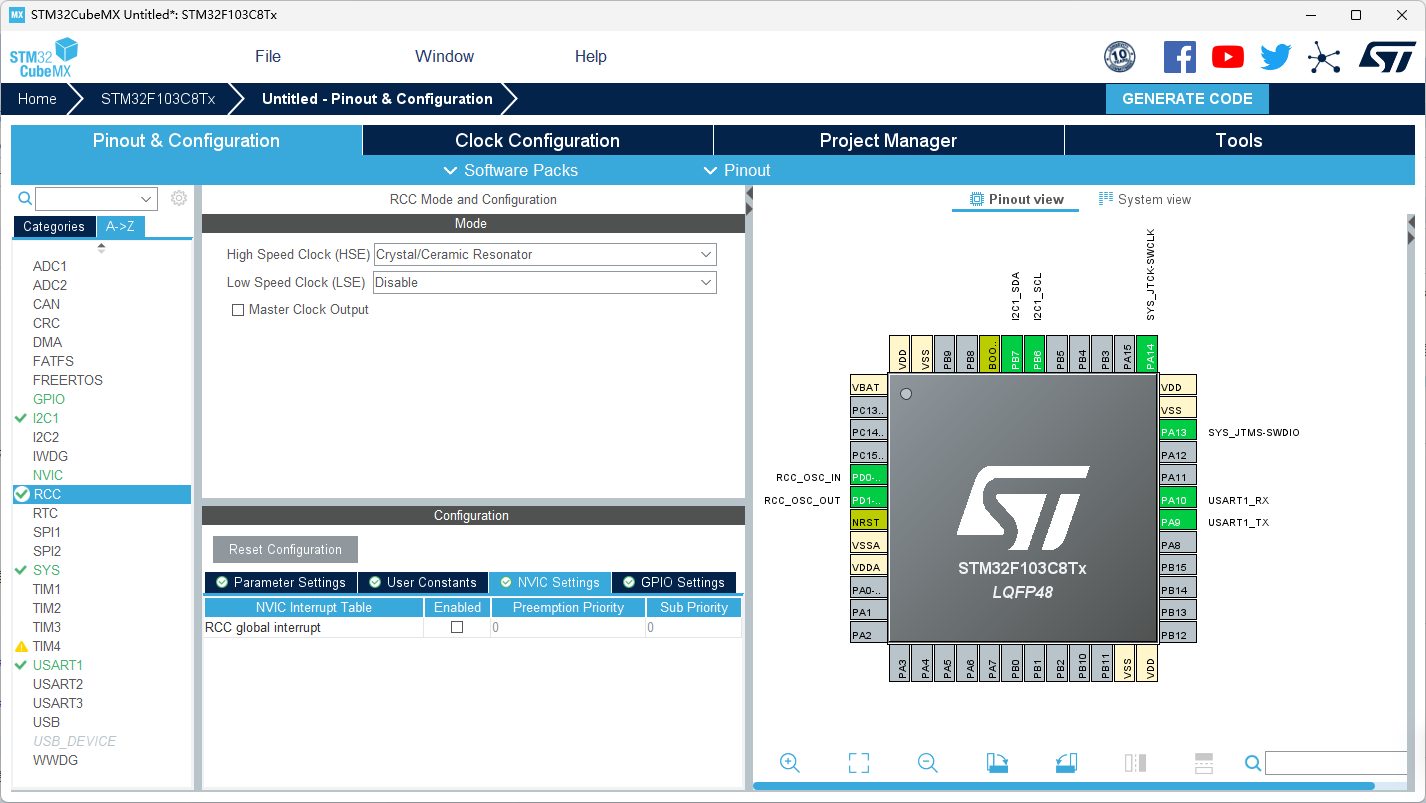Go to Home breadcrumb

point(37,99)
